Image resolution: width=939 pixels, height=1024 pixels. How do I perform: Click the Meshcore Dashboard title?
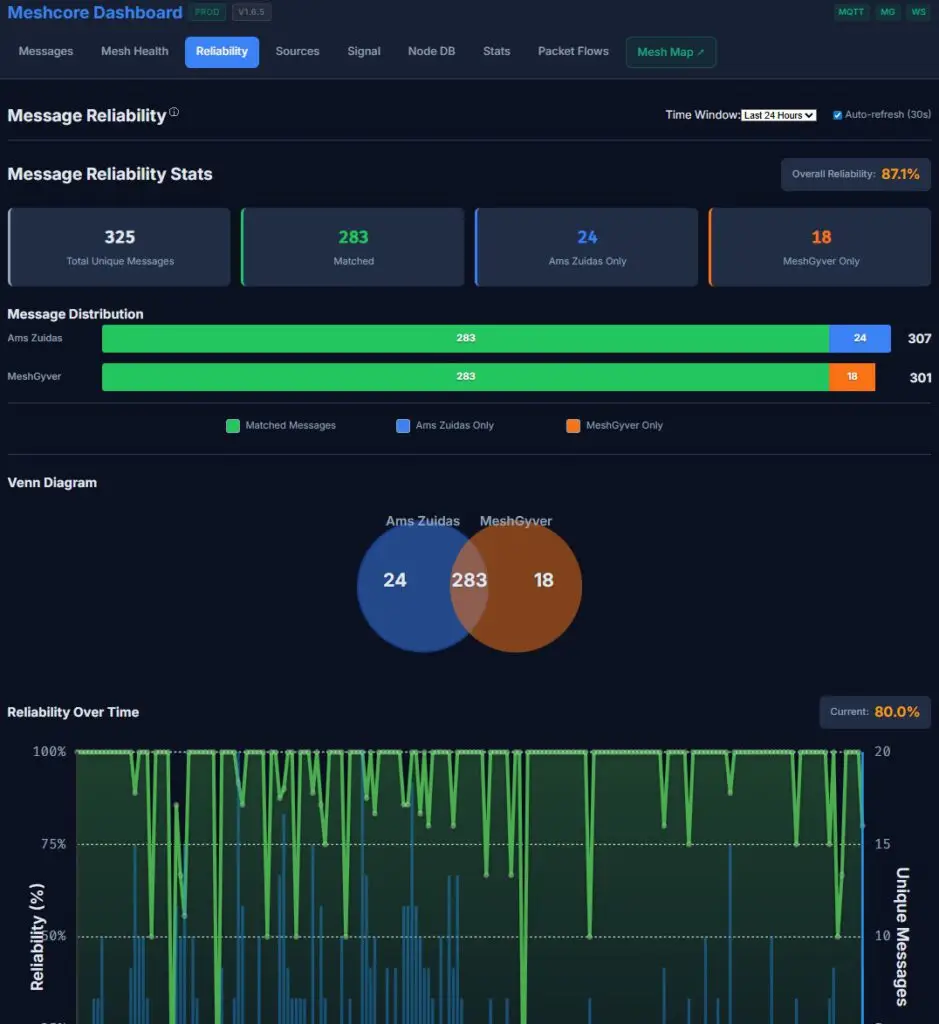(95, 13)
